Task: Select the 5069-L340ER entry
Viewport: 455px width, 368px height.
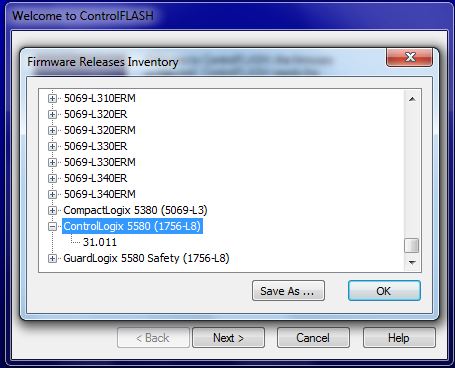Action: 96,178
